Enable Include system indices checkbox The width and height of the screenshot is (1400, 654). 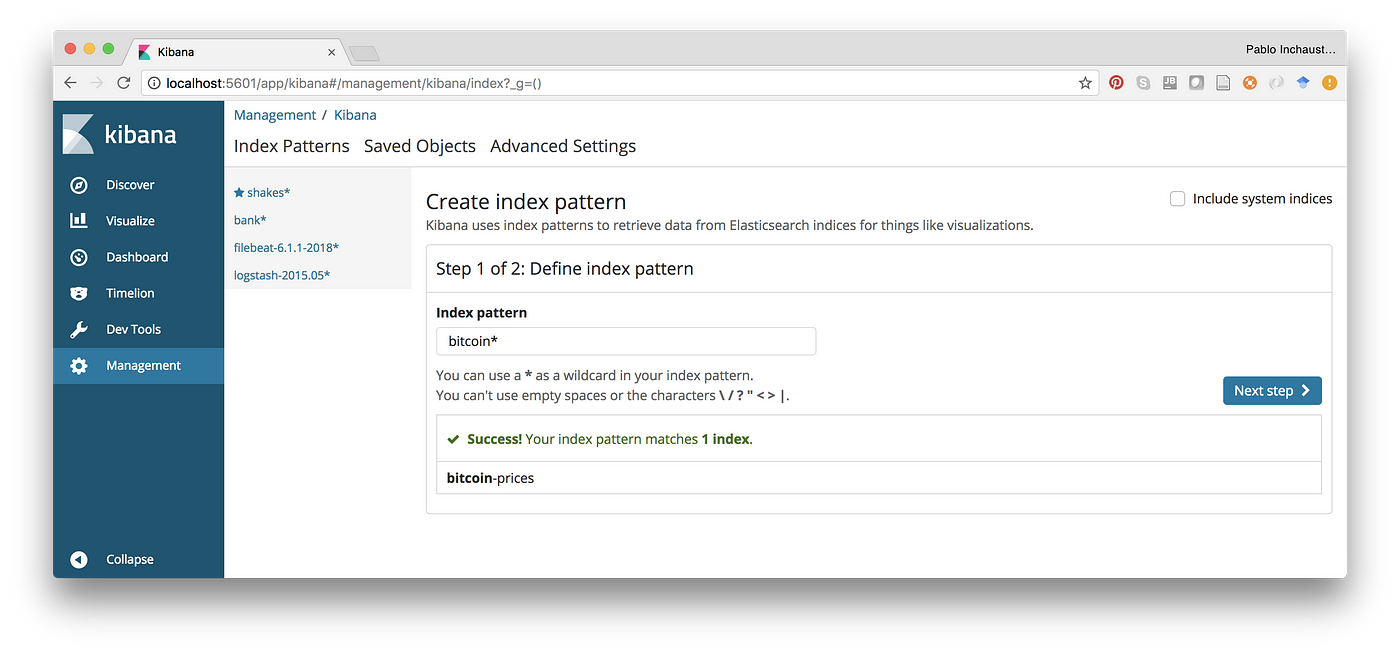(1178, 199)
